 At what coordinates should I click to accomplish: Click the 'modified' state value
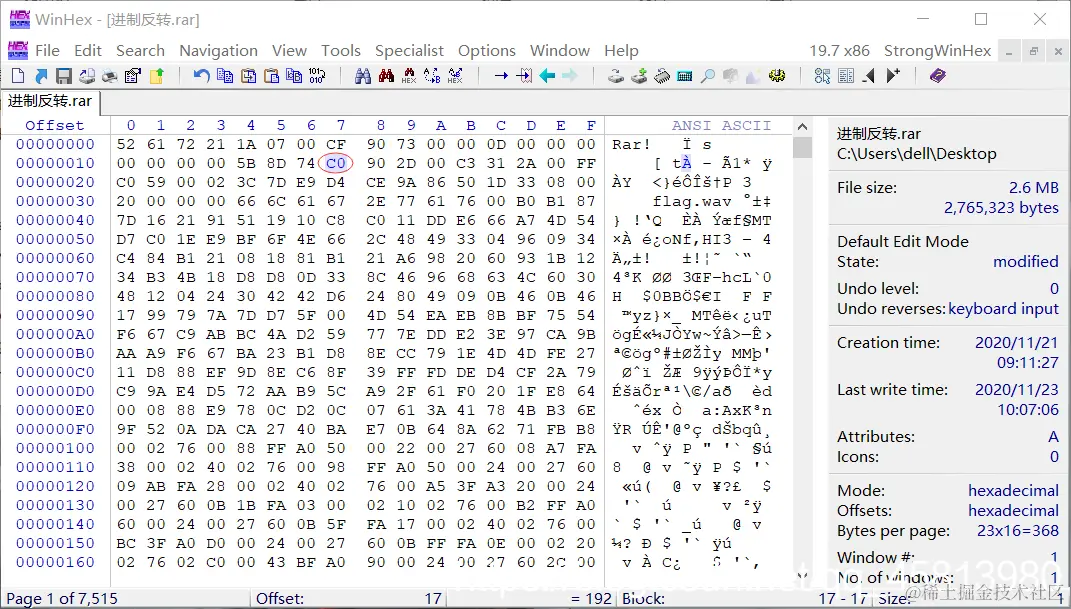tap(1025, 261)
